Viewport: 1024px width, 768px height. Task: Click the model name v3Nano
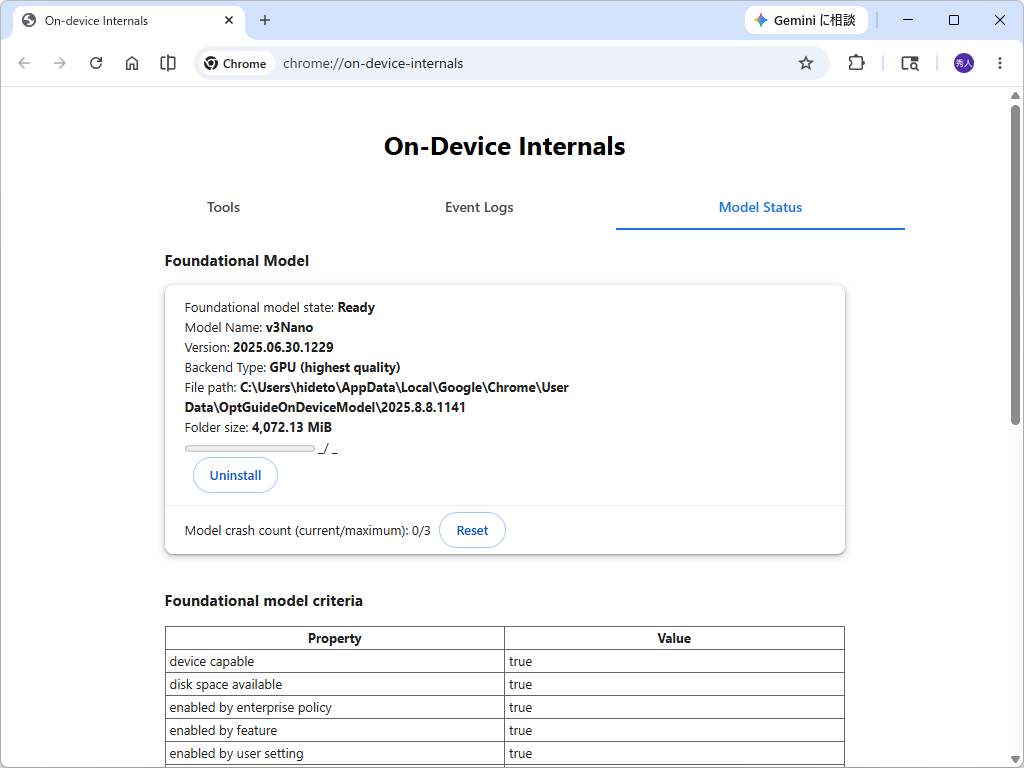[289, 327]
